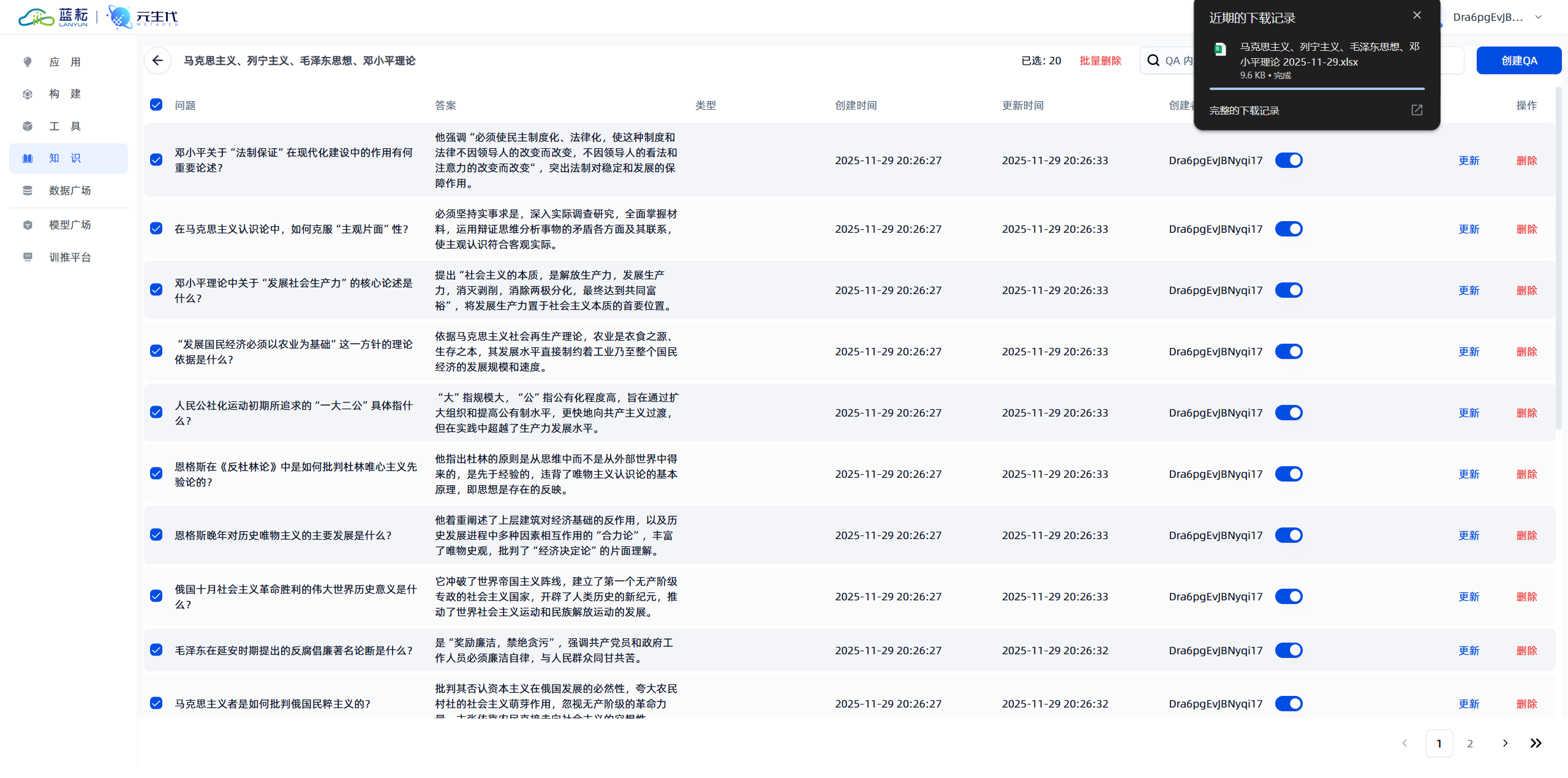Uncheck the select-all checkbox in table header
Viewport: 1568px width, 778px height.
(x=156, y=105)
